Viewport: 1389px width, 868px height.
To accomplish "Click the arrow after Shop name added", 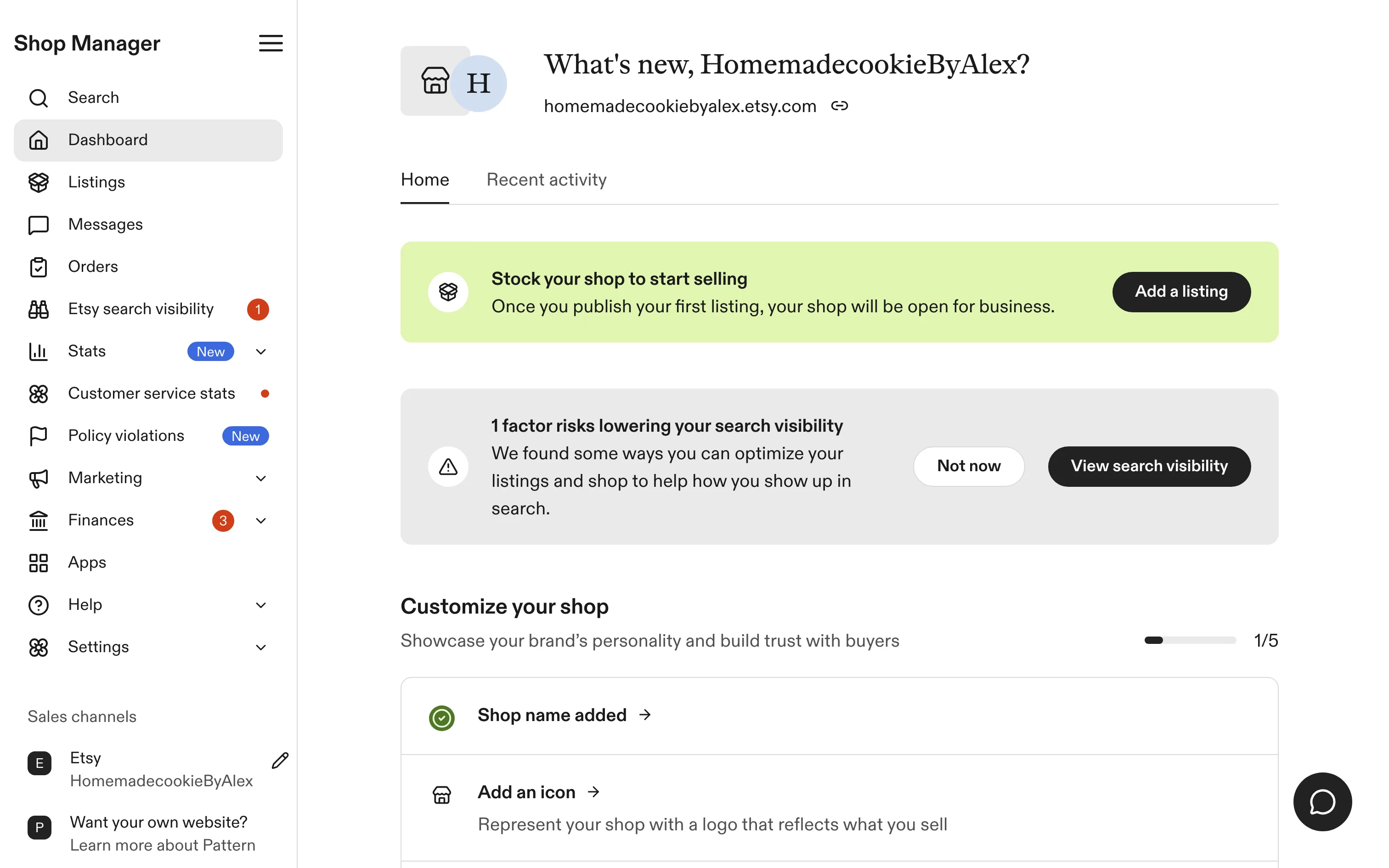I will [x=645, y=715].
